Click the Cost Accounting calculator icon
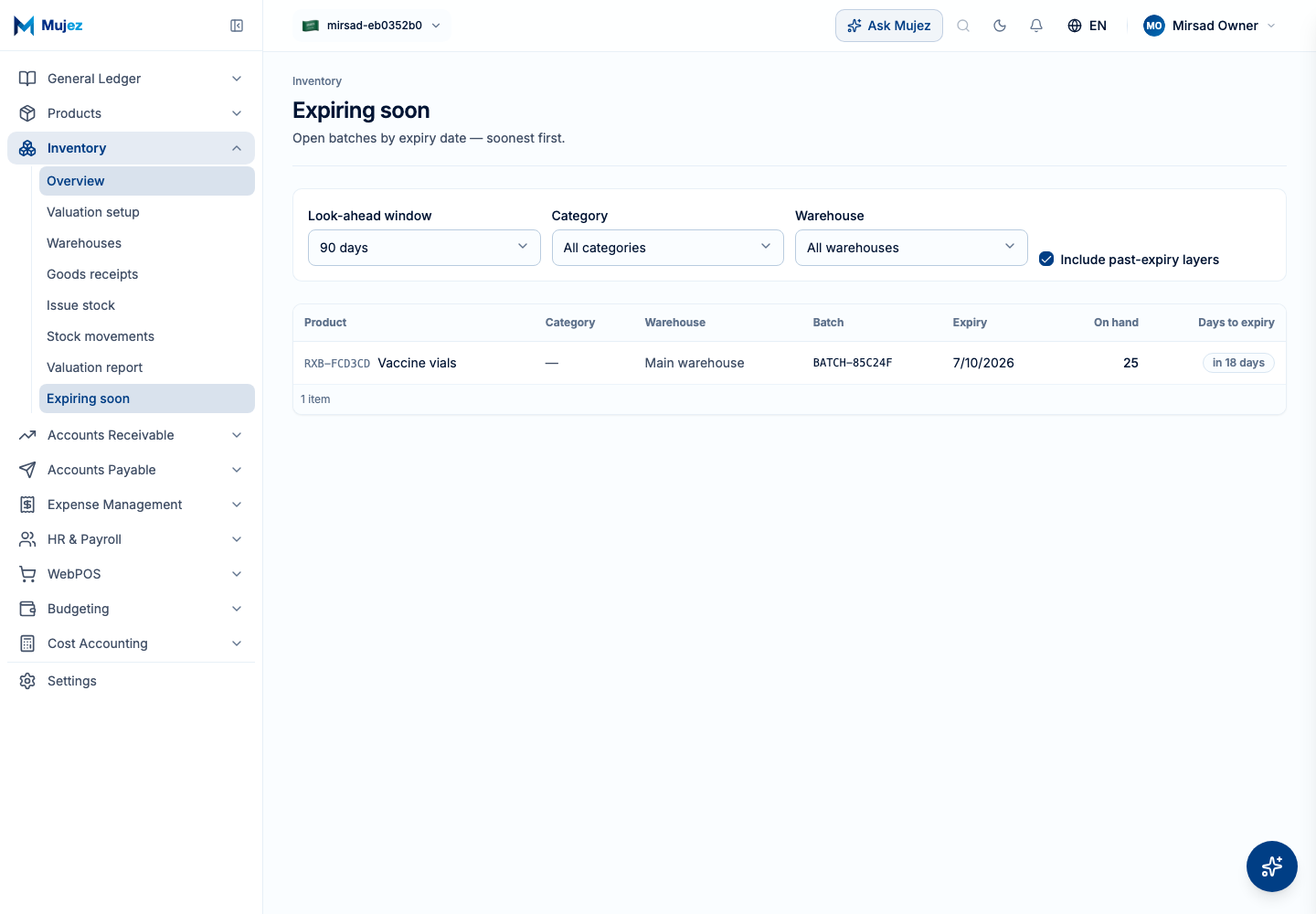 27,643
